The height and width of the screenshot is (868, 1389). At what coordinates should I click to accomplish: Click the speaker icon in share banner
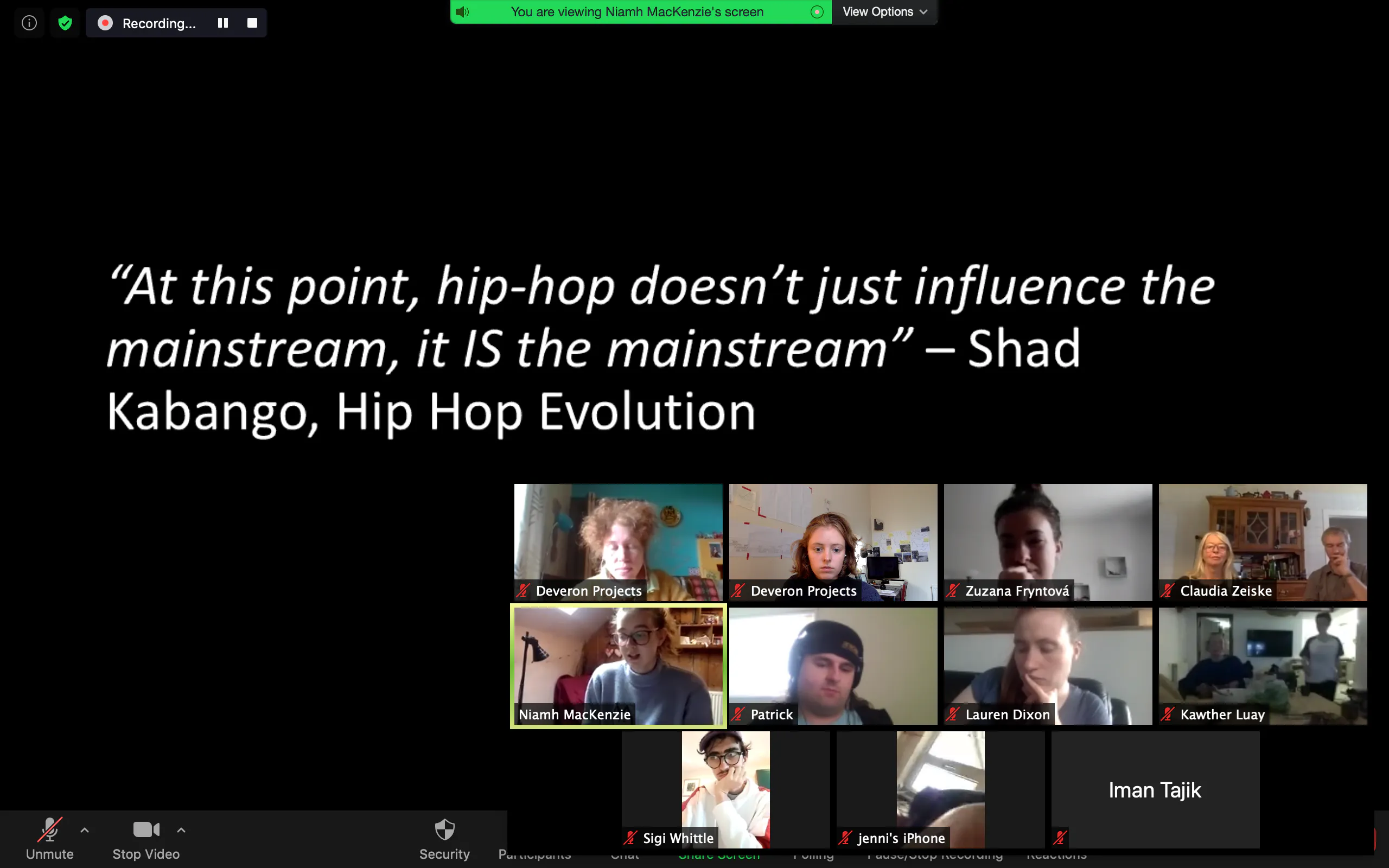463,11
